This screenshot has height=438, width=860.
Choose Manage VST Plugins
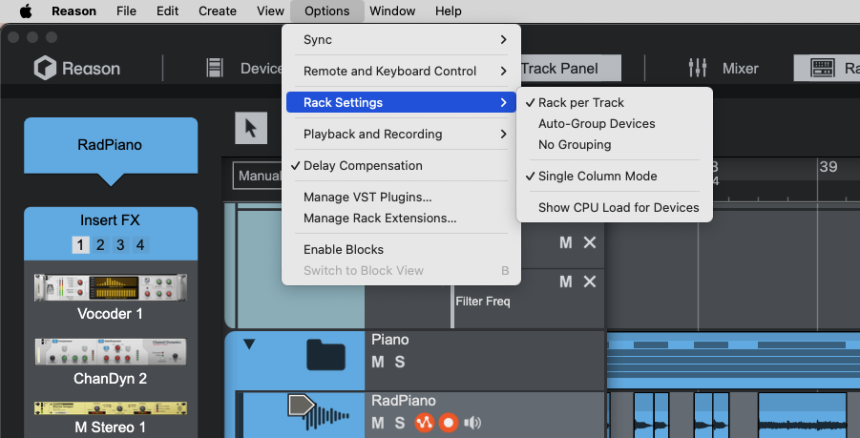pos(401,197)
